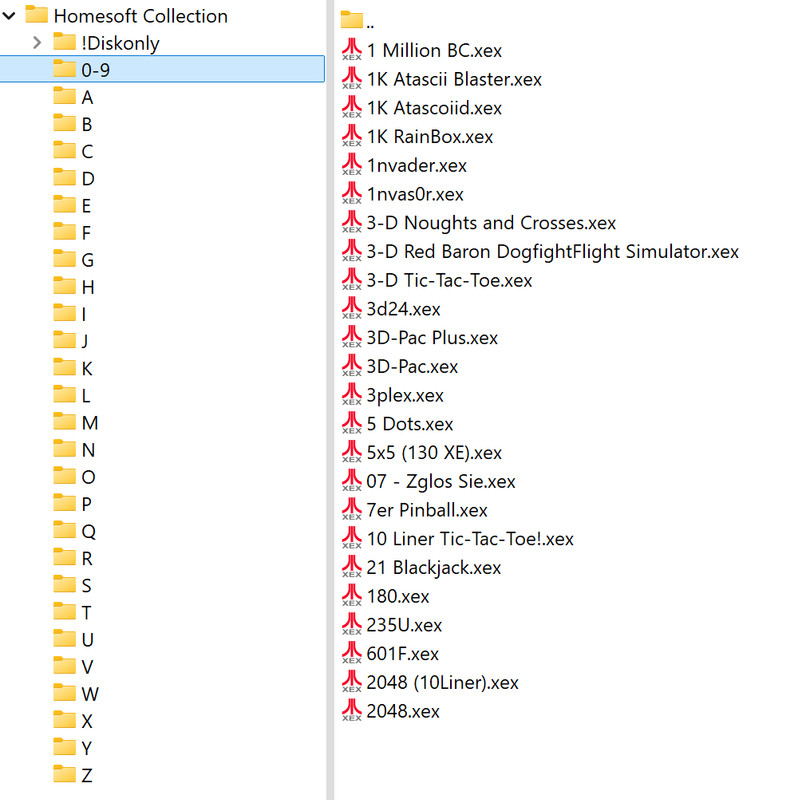790x800 pixels.
Task: Click the XEX icon of 180.xex
Action: click(352, 596)
